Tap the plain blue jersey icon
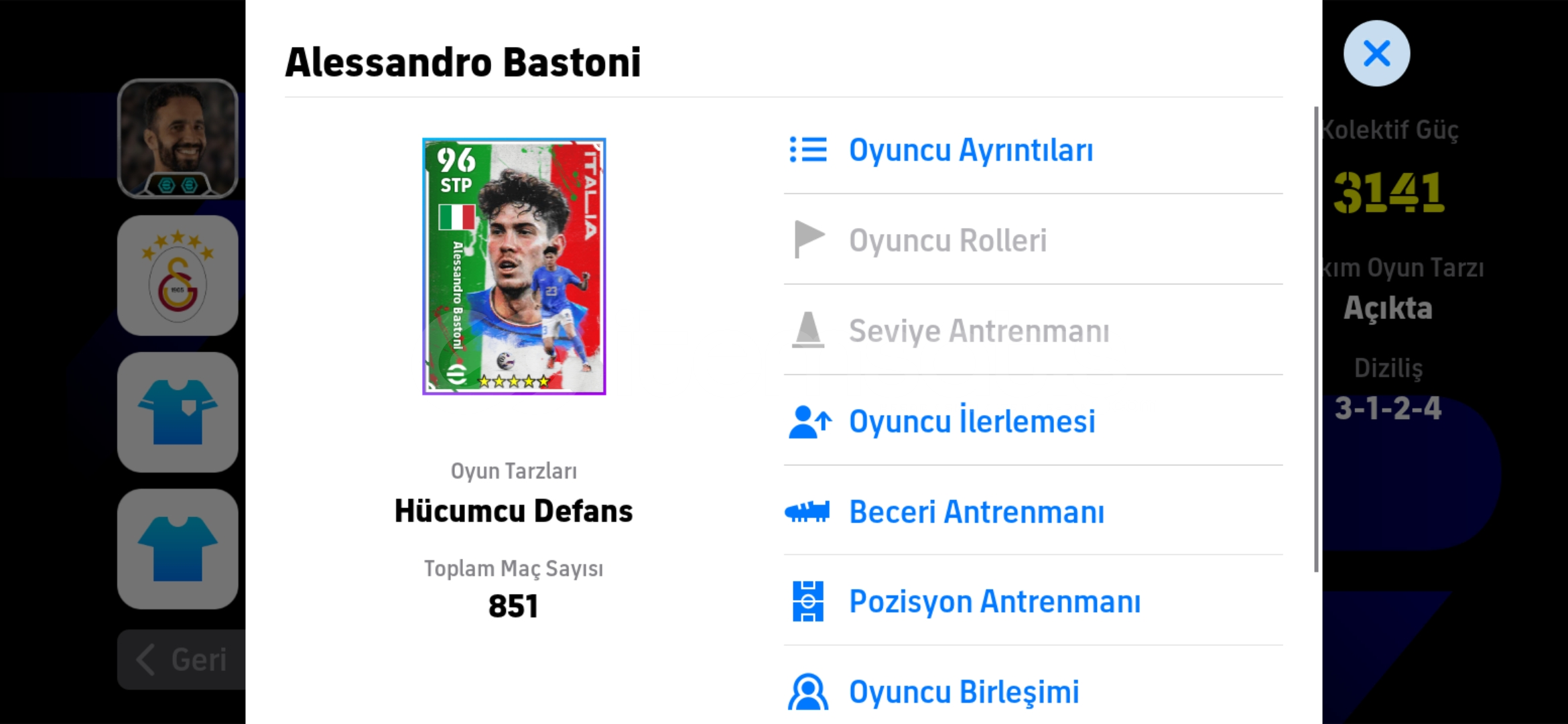This screenshot has width=1568, height=724. [x=178, y=549]
